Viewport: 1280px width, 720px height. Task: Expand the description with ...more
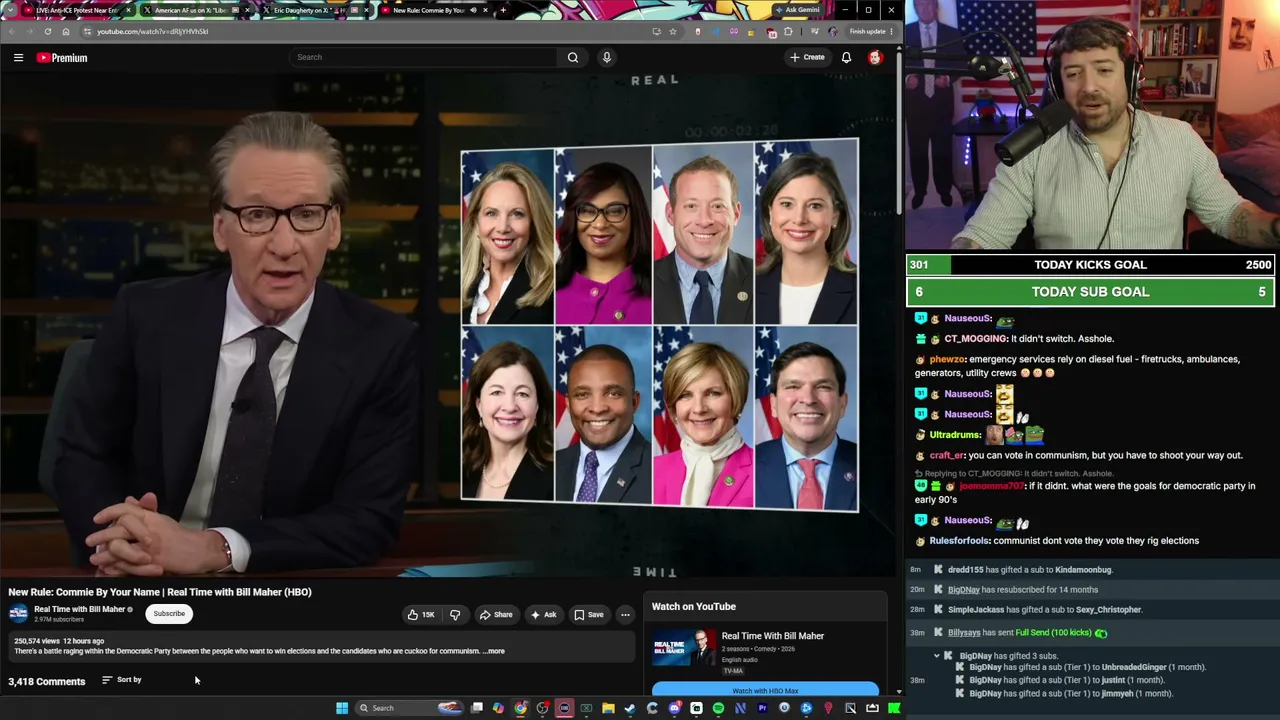pos(494,651)
